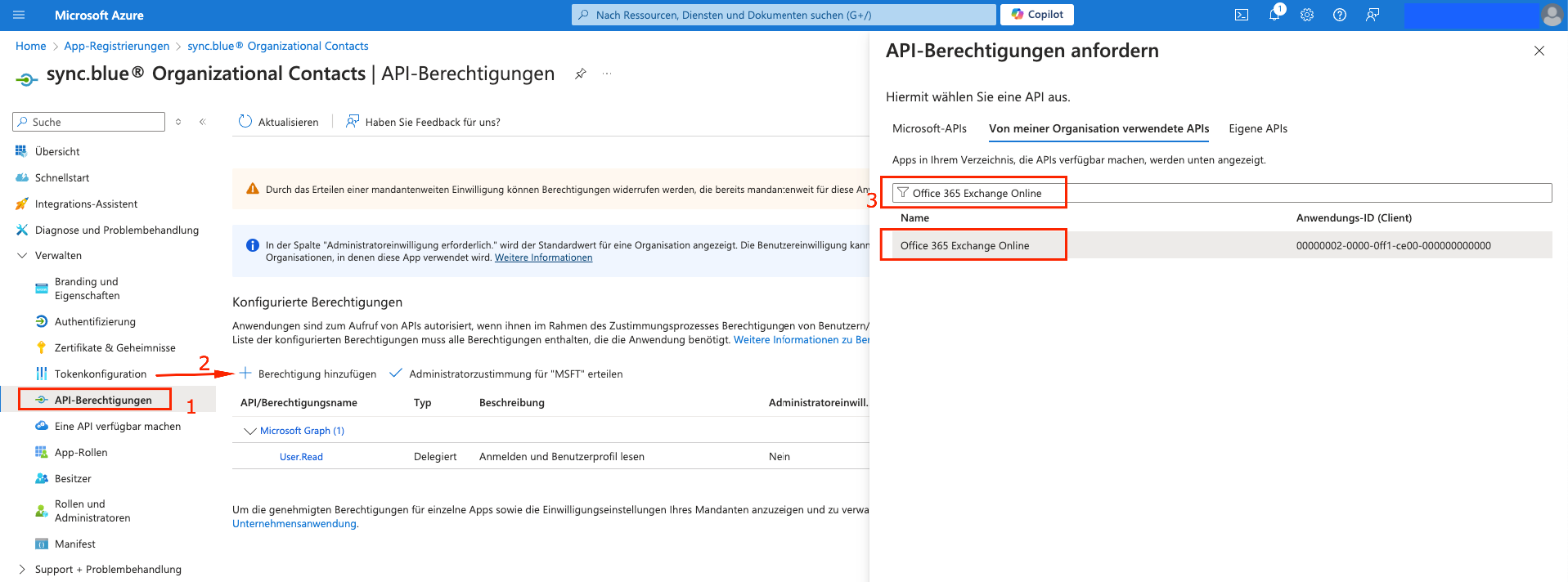1568x582 pixels.
Task: Open the Azure portal hamburger menu
Action: coord(20,15)
